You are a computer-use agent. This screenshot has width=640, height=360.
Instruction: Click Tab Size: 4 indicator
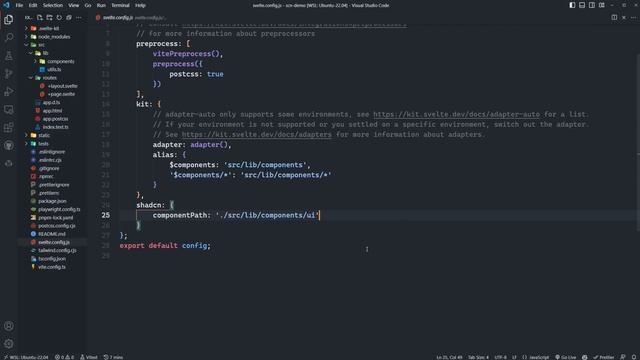[478, 357]
